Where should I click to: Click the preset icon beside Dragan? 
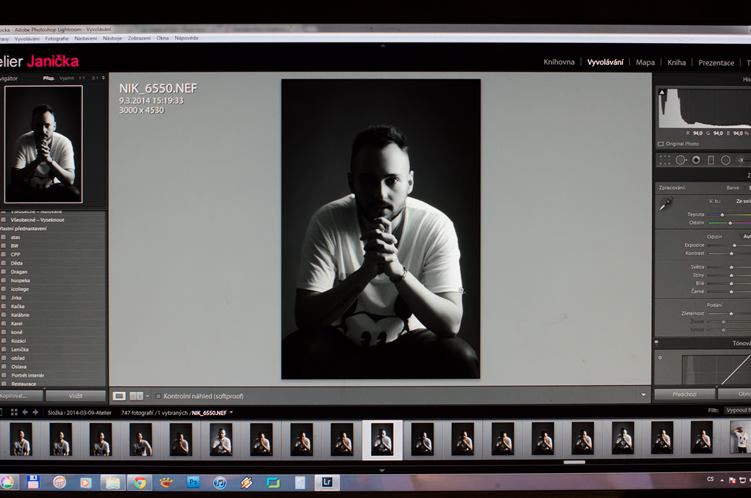[x=4, y=272]
